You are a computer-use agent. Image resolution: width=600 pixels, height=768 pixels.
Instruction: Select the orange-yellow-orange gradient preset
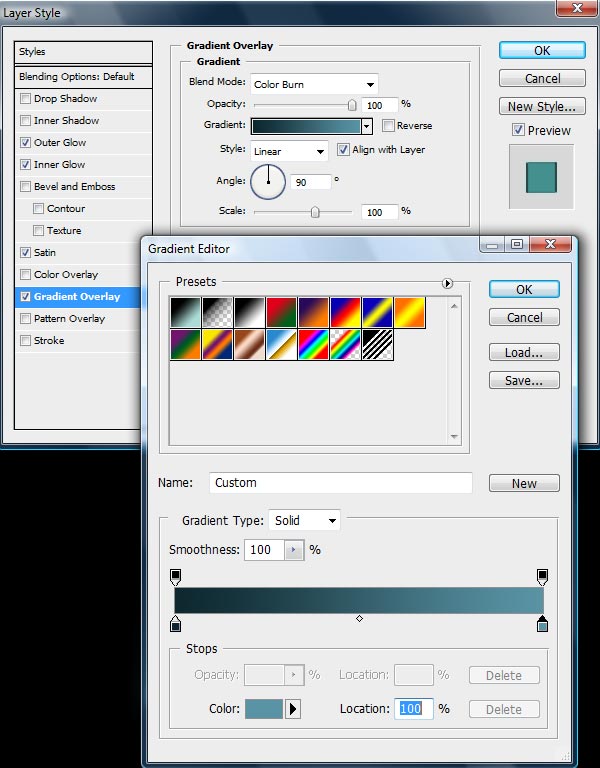click(x=410, y=312)
